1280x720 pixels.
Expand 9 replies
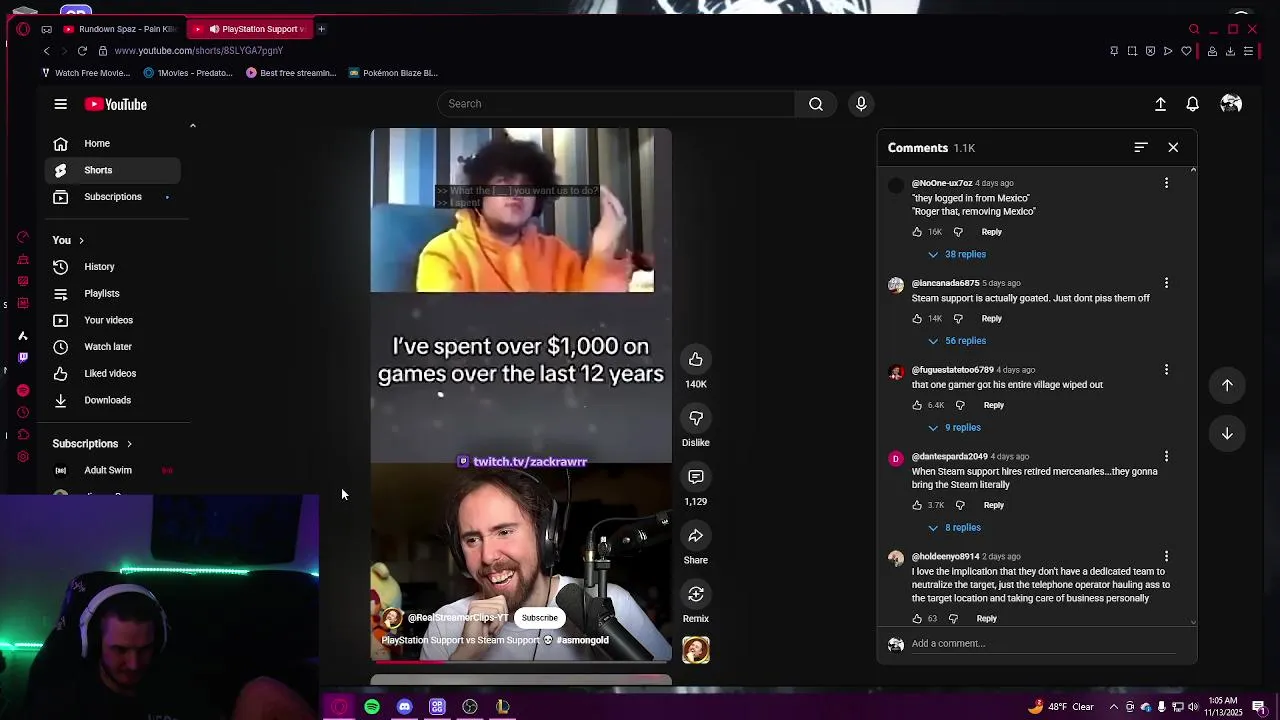point(954,428)
